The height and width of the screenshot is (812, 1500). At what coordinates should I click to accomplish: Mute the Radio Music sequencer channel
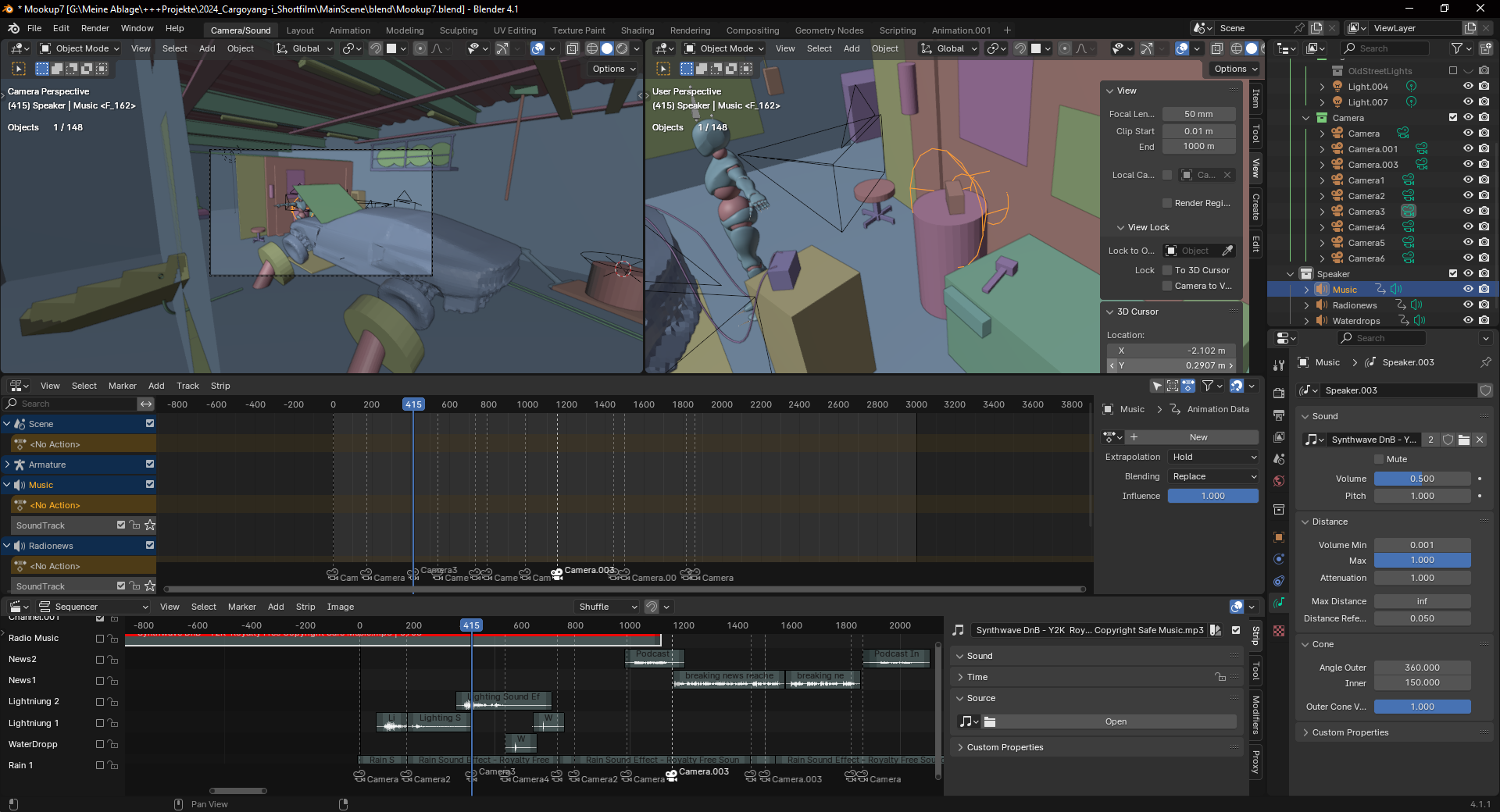(x=100, y=639)
